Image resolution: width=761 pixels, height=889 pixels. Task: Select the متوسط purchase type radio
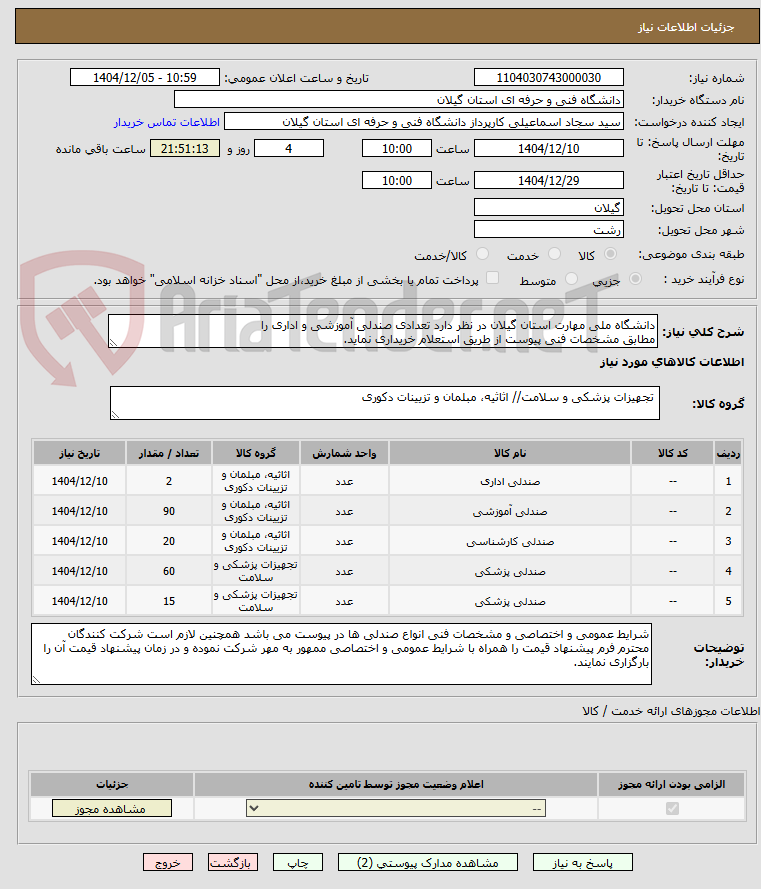click(572, 279)
